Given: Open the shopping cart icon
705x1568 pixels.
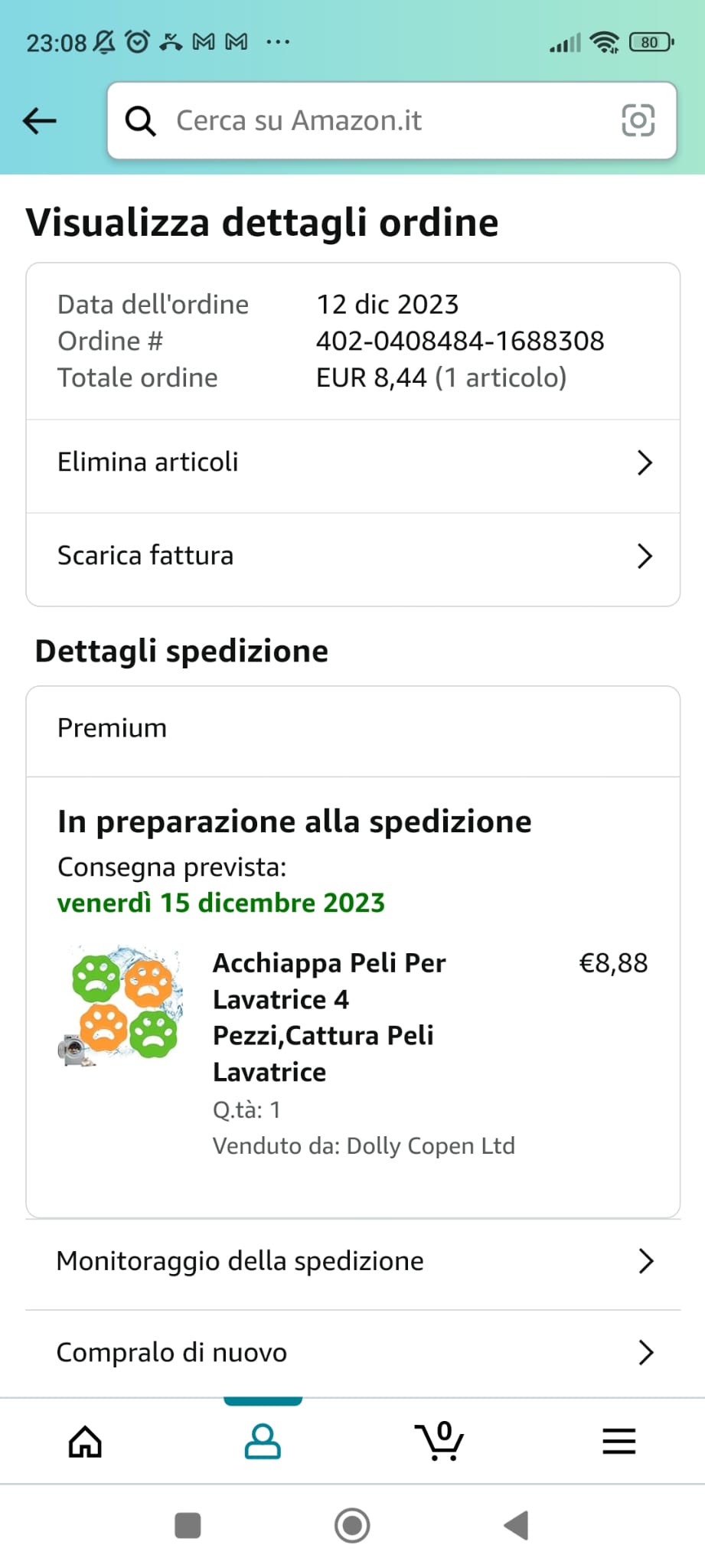Looking at the screenshot, I should (439, 1442).
